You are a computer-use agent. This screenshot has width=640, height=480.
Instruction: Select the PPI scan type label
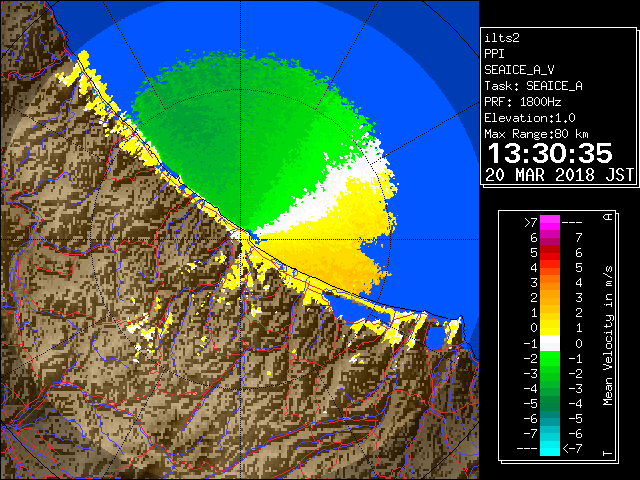tap(494, 54)
